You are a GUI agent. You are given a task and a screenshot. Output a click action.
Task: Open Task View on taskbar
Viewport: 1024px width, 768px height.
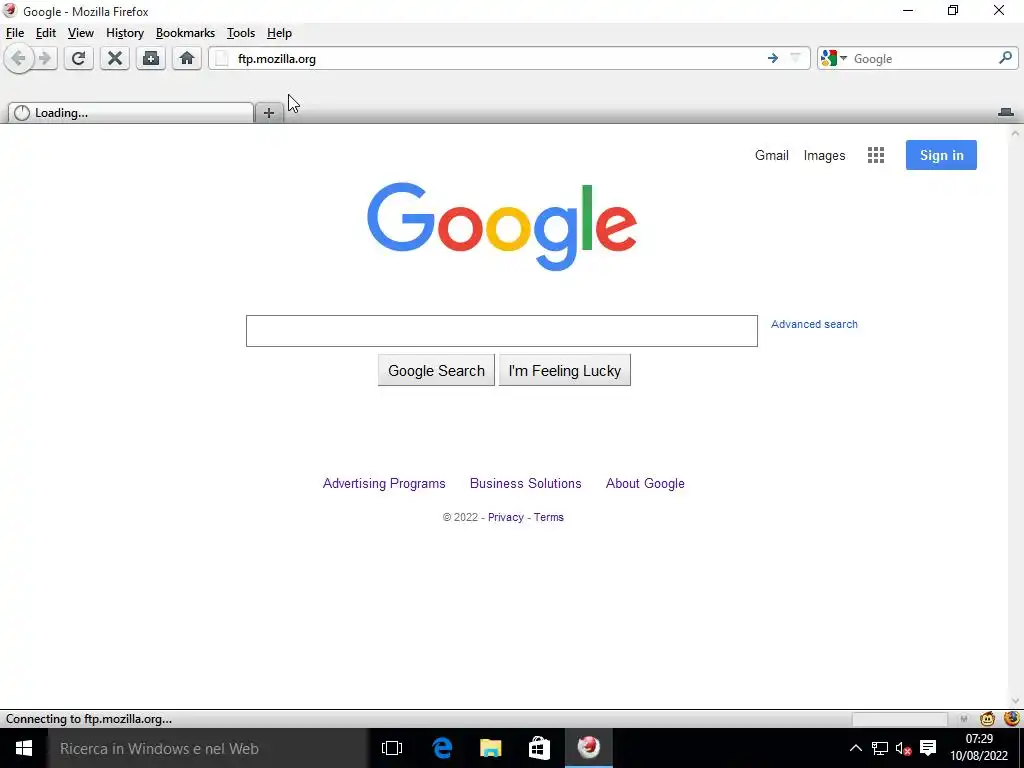[x=392, y=748]
